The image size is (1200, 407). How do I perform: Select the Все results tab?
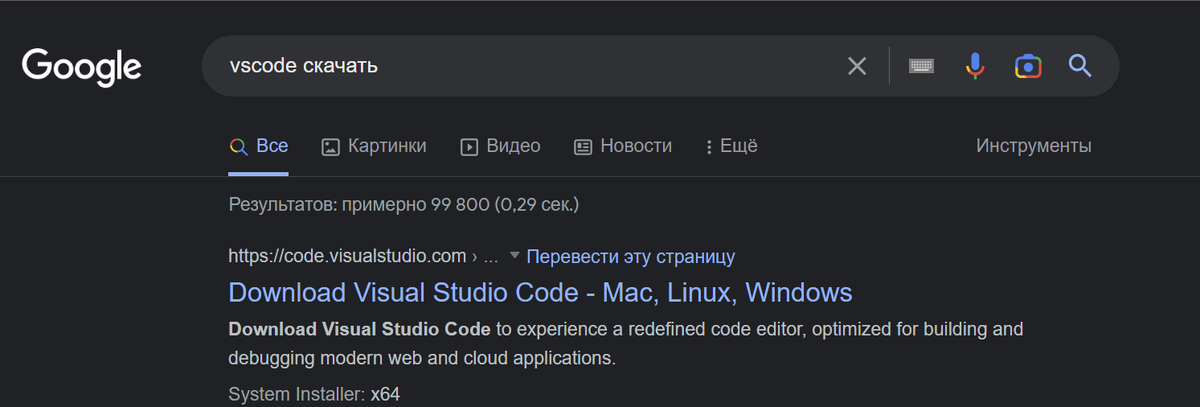[259, 146]
